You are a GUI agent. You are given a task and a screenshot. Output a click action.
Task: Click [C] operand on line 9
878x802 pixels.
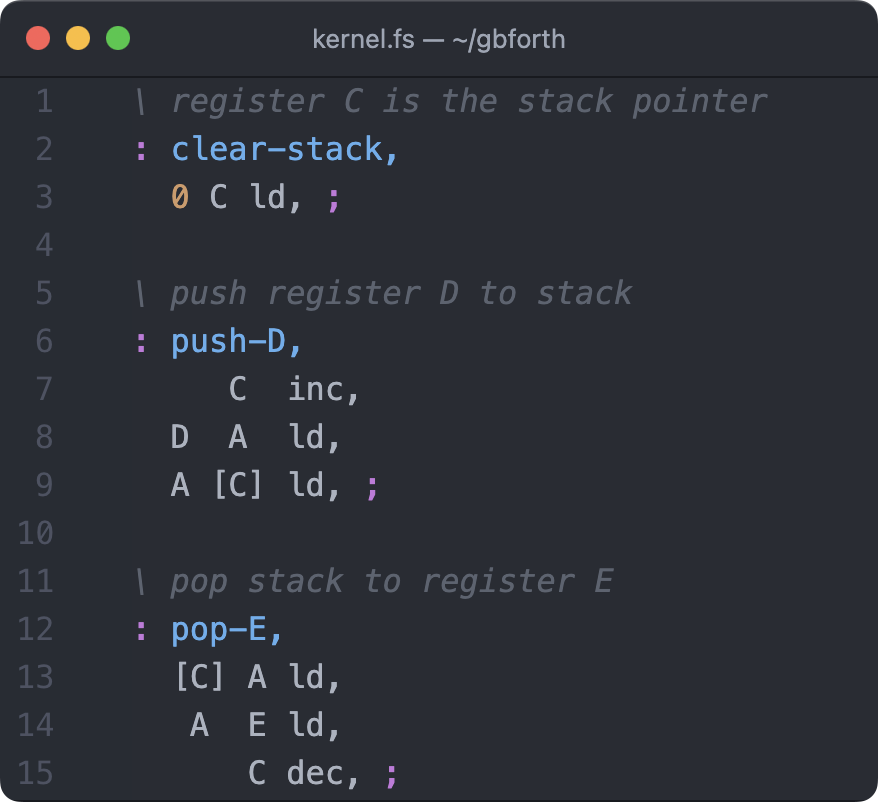[x=238, y=485]
